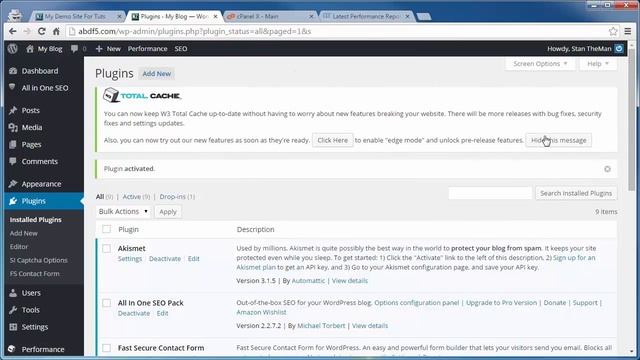Check the All In One SEO Pack checkbox
The width and height of the screenshot is (640, 360).
[x=107, y=303]
